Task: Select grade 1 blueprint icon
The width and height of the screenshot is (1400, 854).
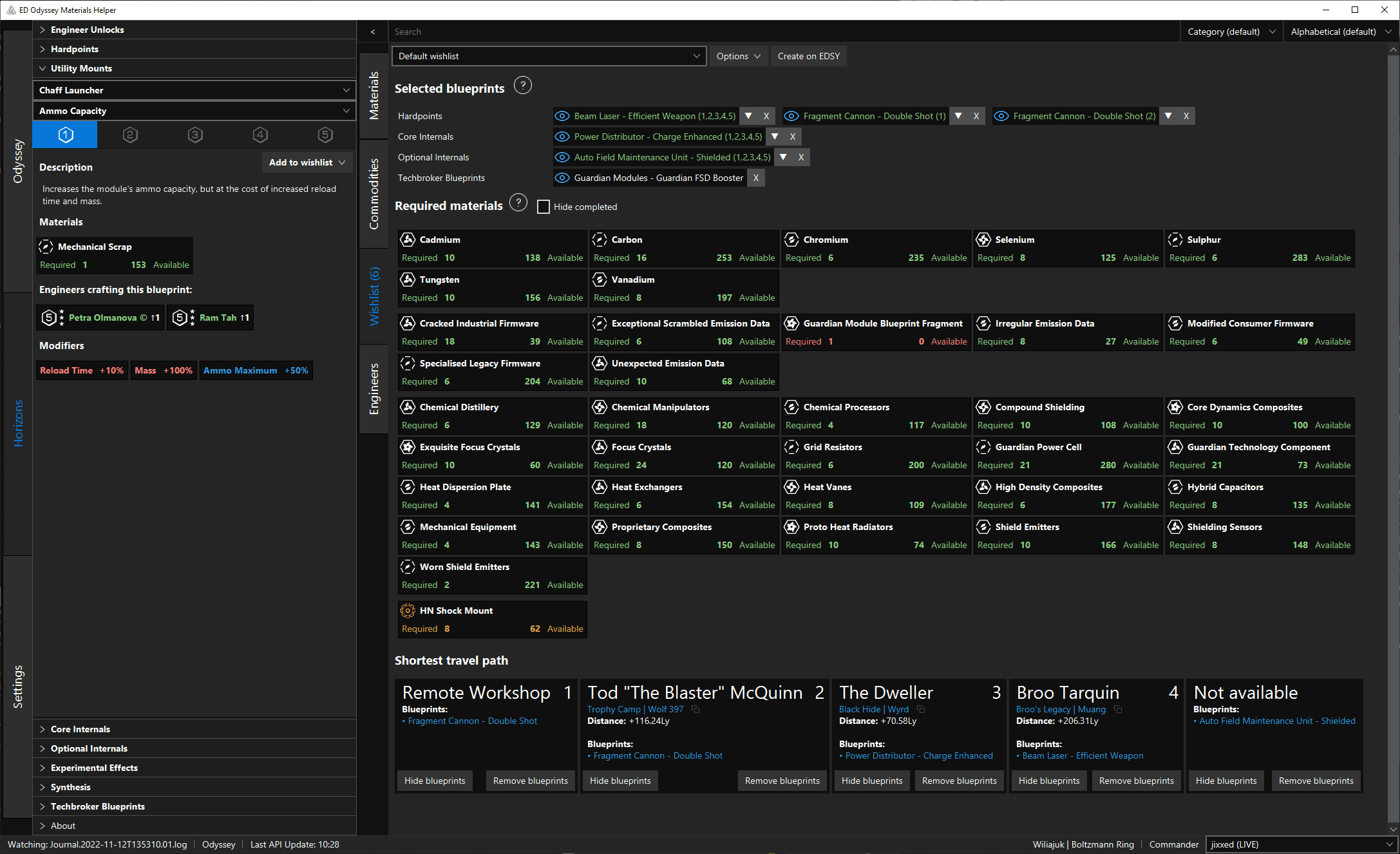Action: pos(66,135)
